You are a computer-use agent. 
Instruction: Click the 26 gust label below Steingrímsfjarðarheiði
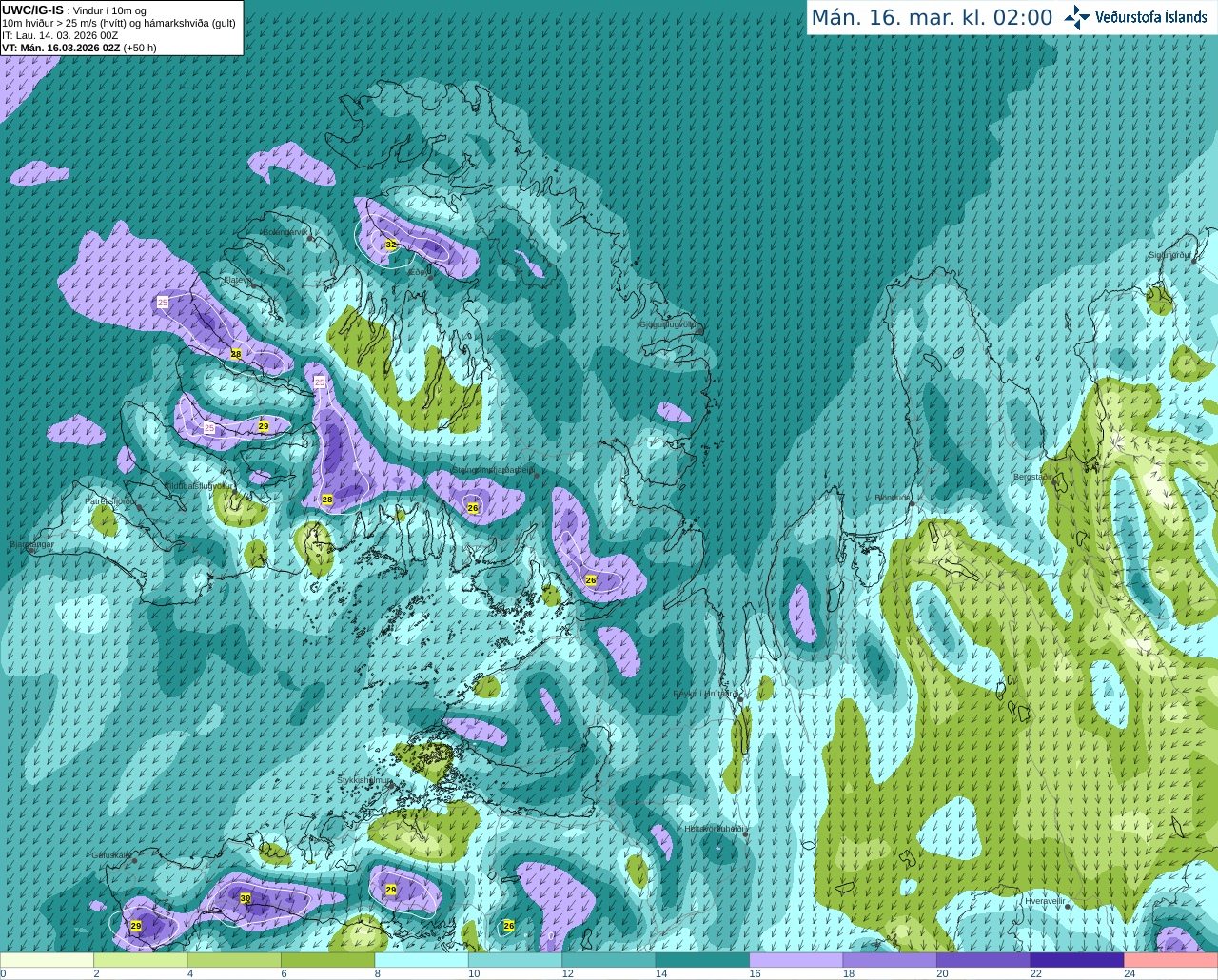pos(473,508)
